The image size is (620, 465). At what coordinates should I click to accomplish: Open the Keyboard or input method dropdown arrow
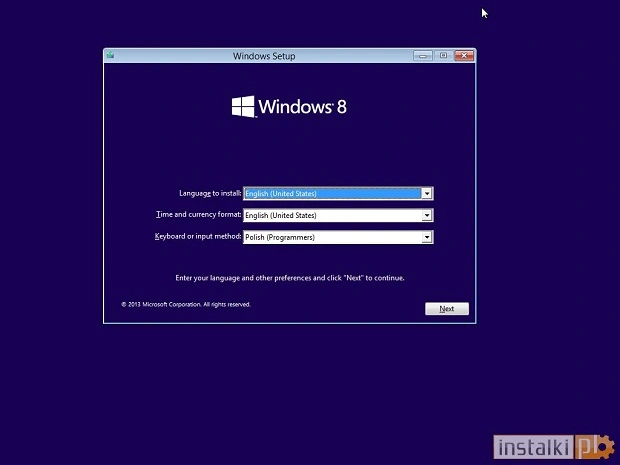click(x=427, y=237)
